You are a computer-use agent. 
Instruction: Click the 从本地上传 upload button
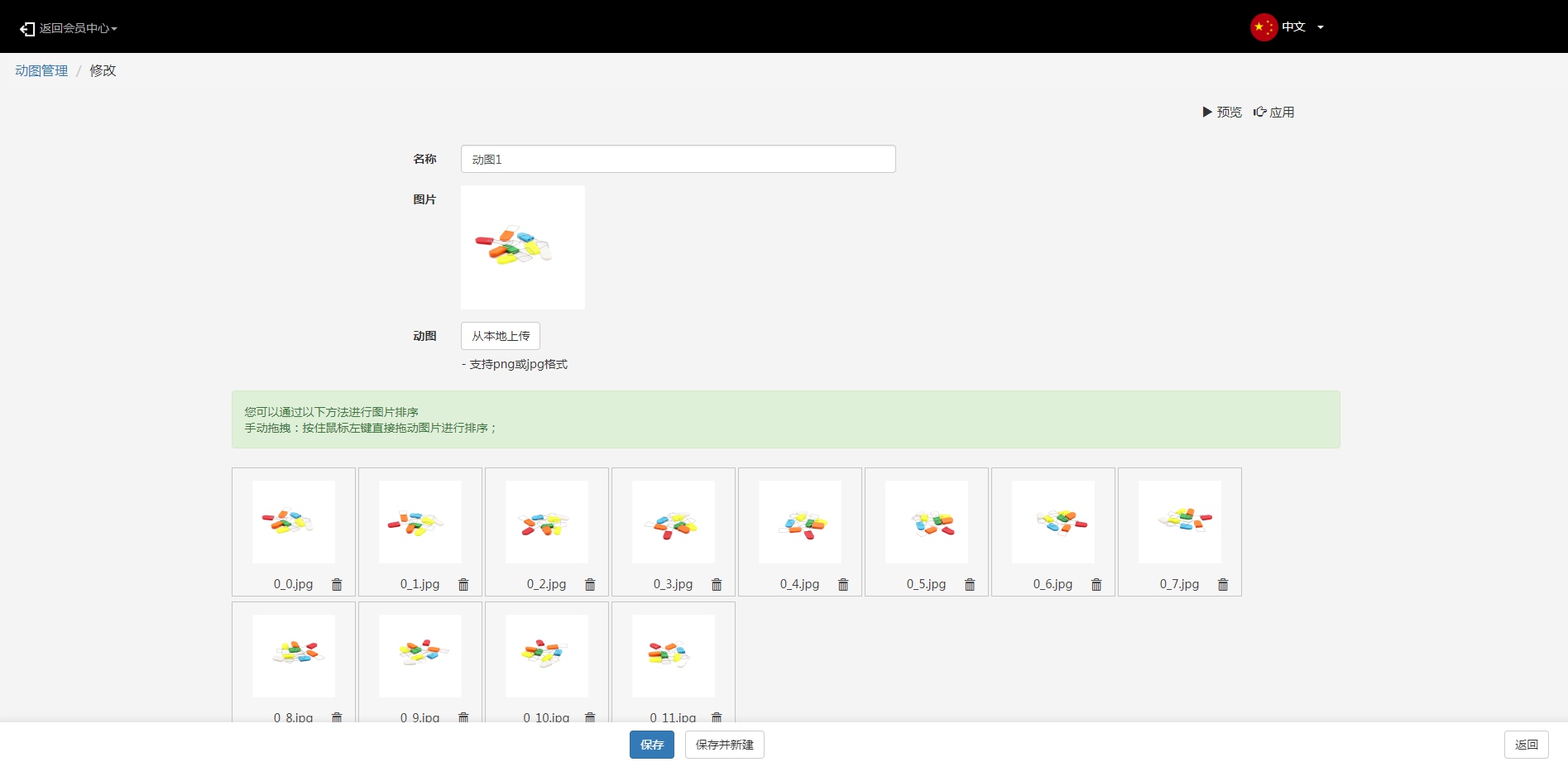pos(500,336)
